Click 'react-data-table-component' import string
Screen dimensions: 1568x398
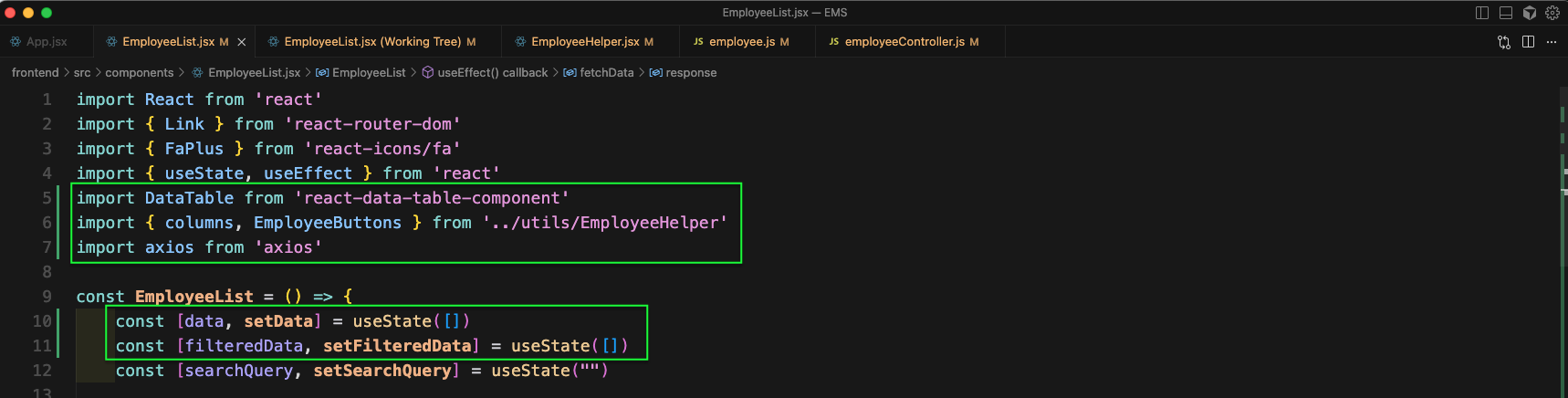tap(432, 198)
